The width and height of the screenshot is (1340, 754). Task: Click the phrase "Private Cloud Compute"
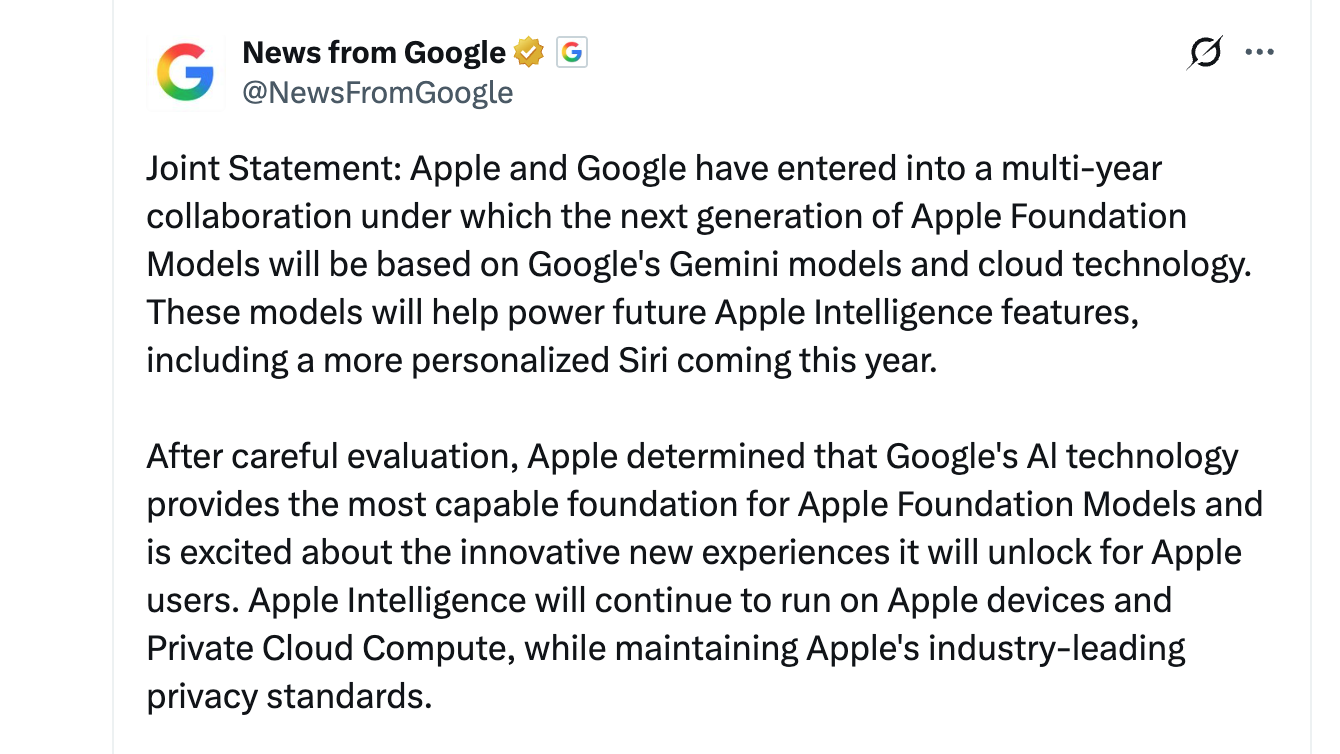coord(330,648)
